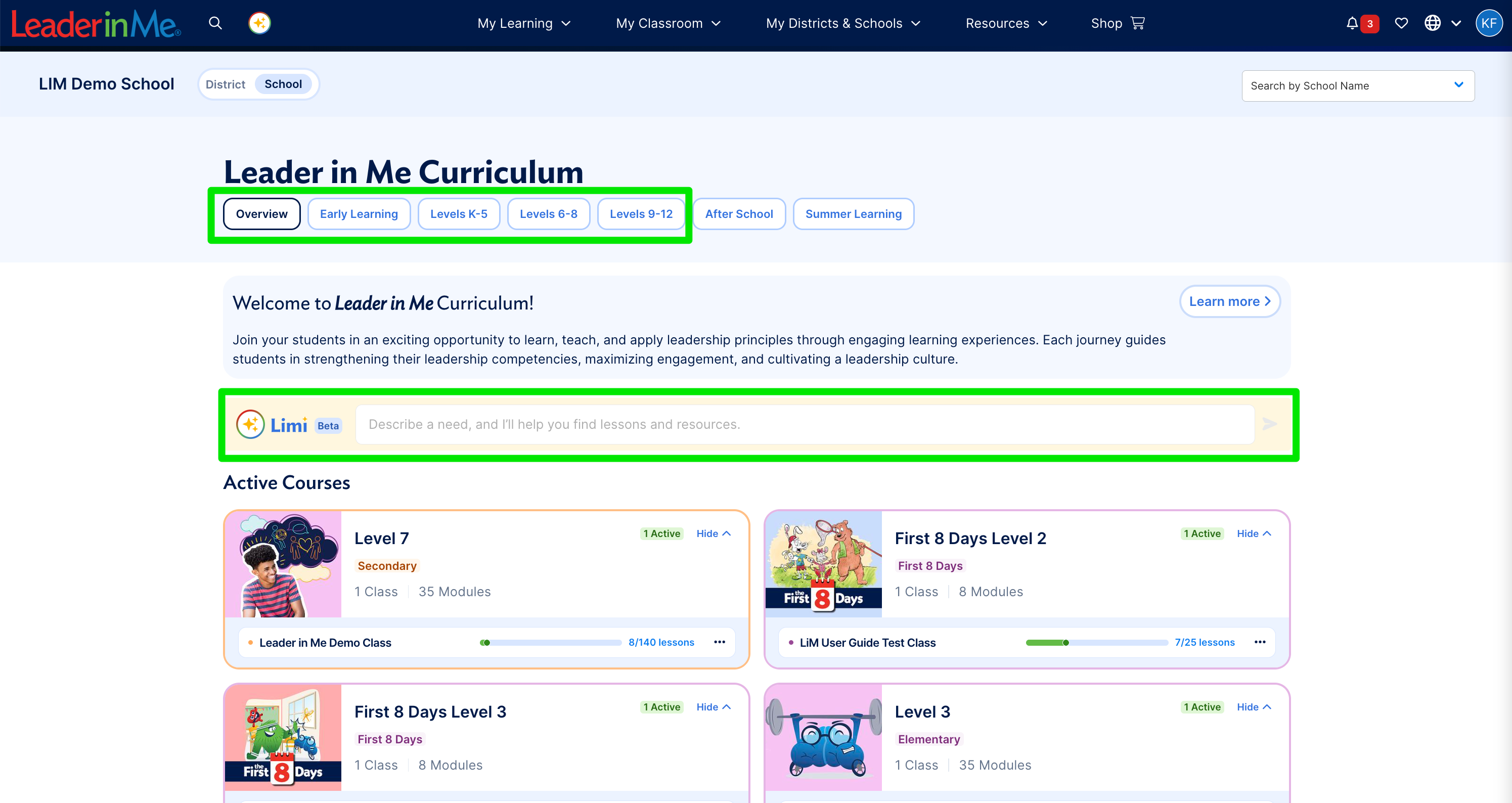Open the search magnifier icon
Screen dimensions: 1512x803
tap(215, 23)
